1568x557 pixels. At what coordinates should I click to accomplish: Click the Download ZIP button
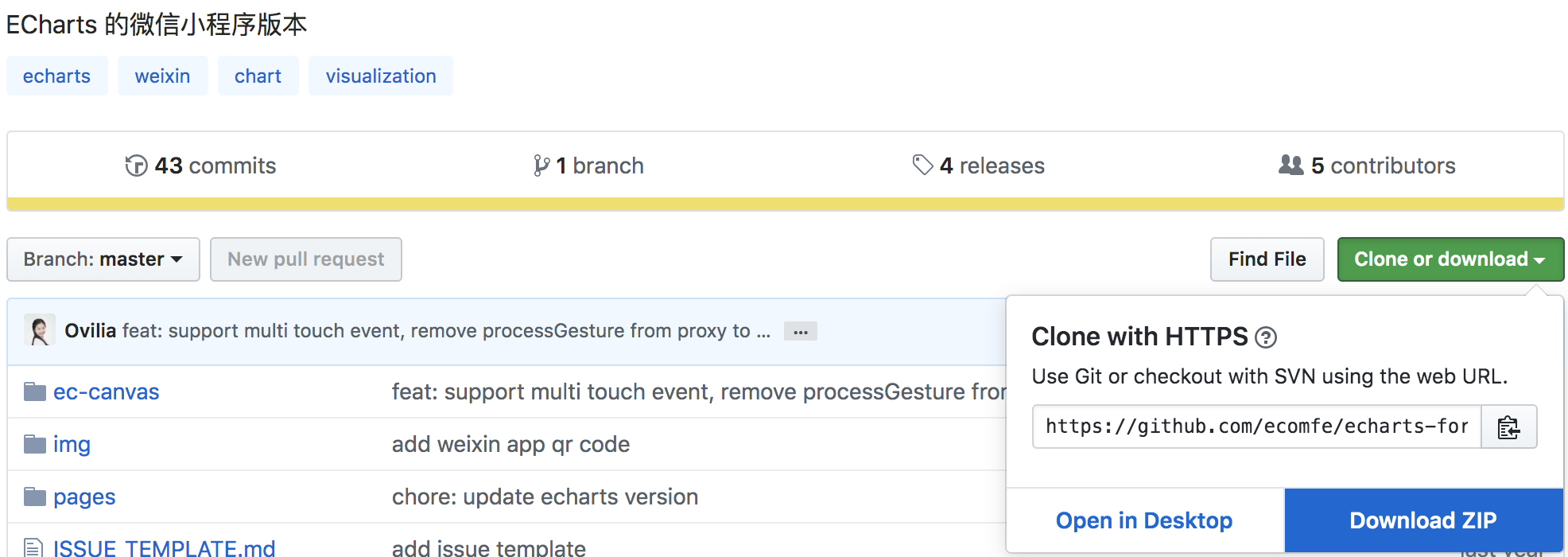[x=1423, y=520]
